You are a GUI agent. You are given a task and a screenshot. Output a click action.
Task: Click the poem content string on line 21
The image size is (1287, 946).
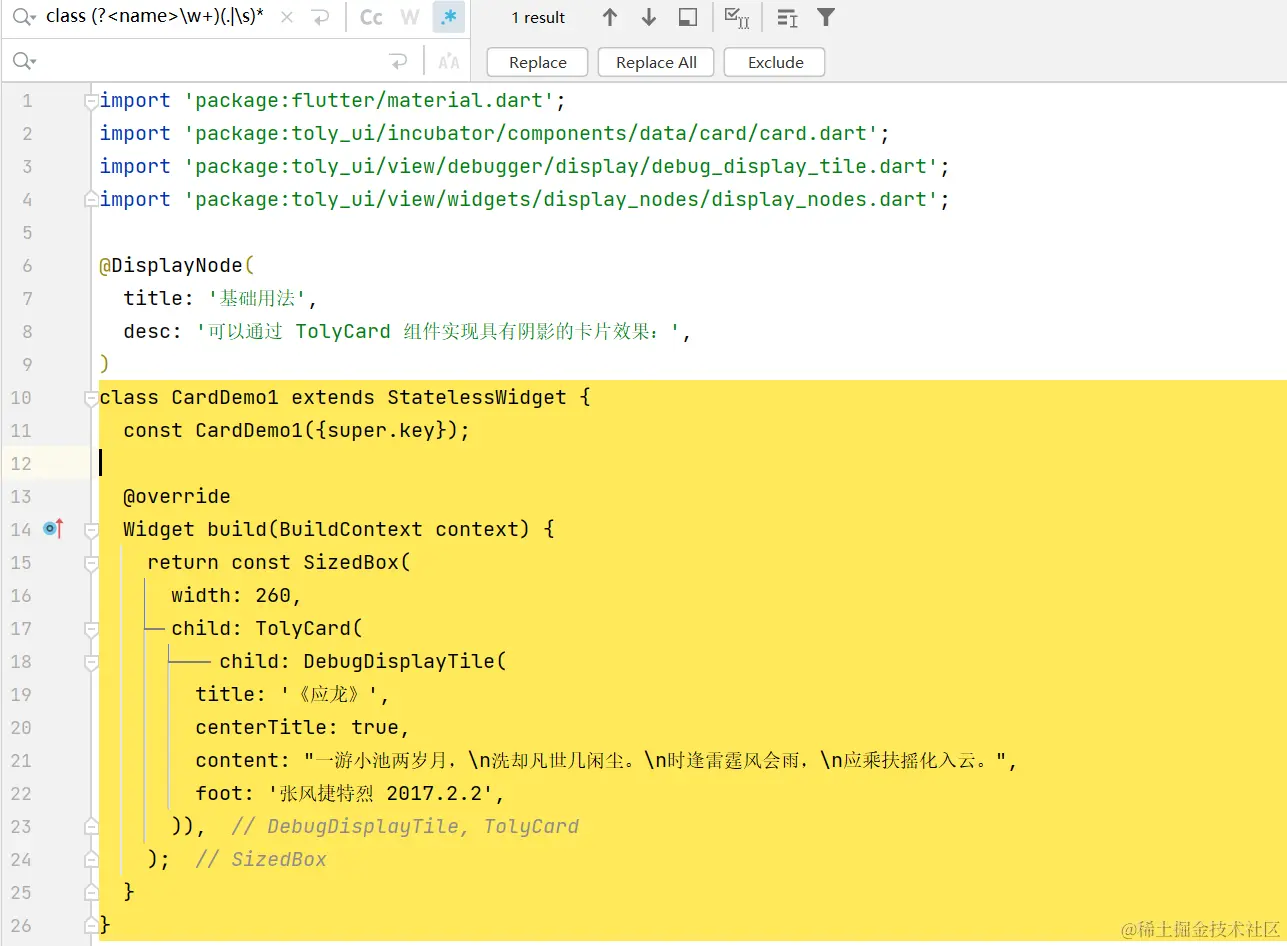[655, 760]
